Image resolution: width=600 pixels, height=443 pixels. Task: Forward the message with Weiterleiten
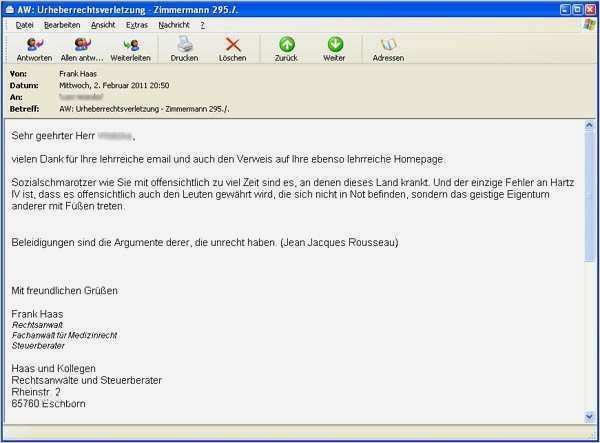130,49
